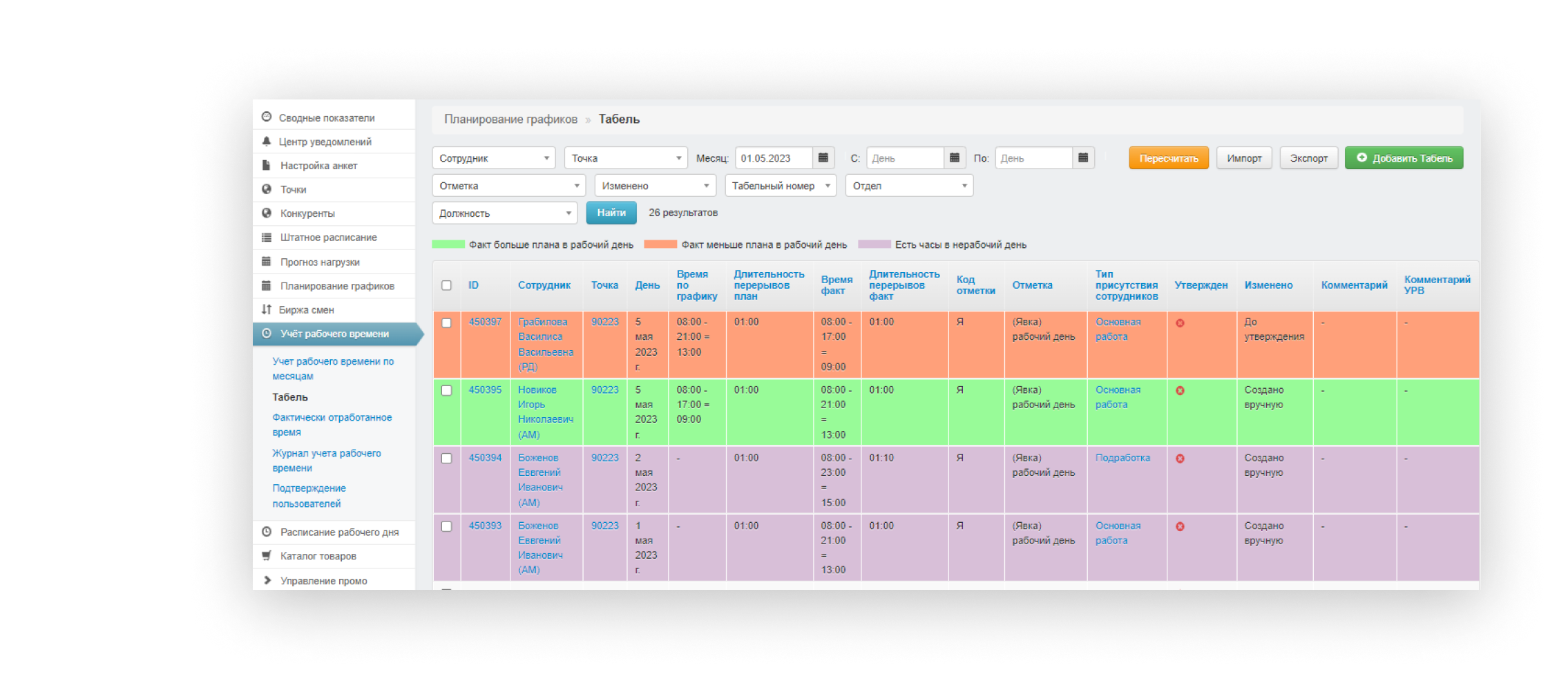1568x690 pixels.
Task: Click the blue Найти button
Action: click(611, 213)
